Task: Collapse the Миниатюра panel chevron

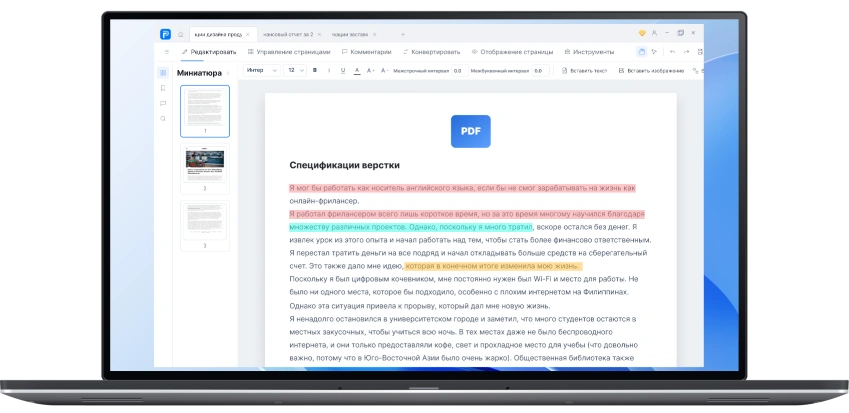Action: tap(228, 73)
